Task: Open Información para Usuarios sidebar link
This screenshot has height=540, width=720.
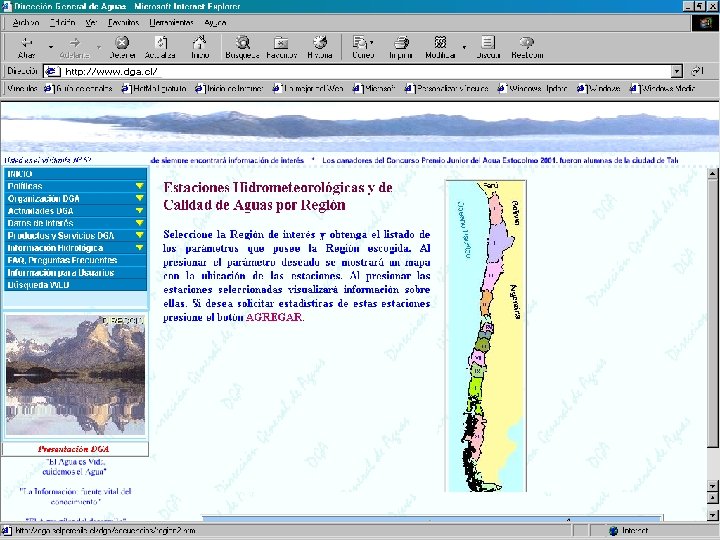Action: (61, 273)
